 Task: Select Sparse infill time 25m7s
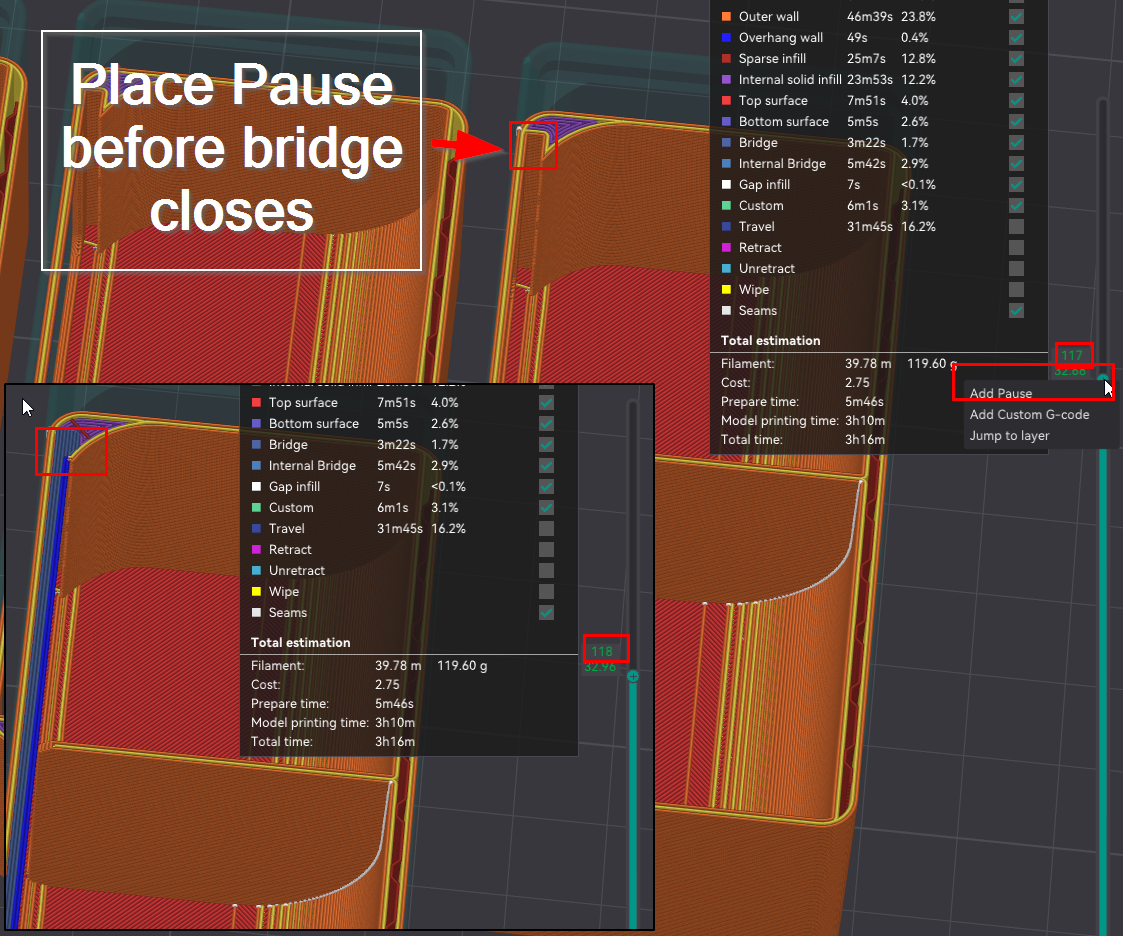(866, 58)
